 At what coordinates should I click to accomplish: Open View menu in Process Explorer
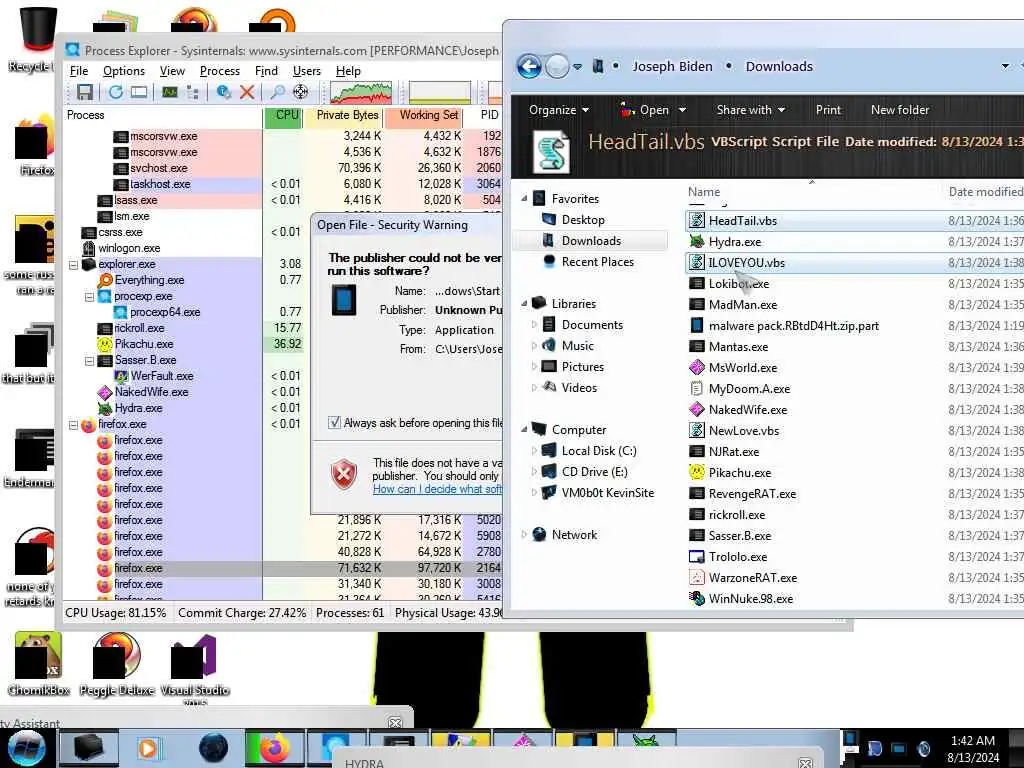point(172,71)
